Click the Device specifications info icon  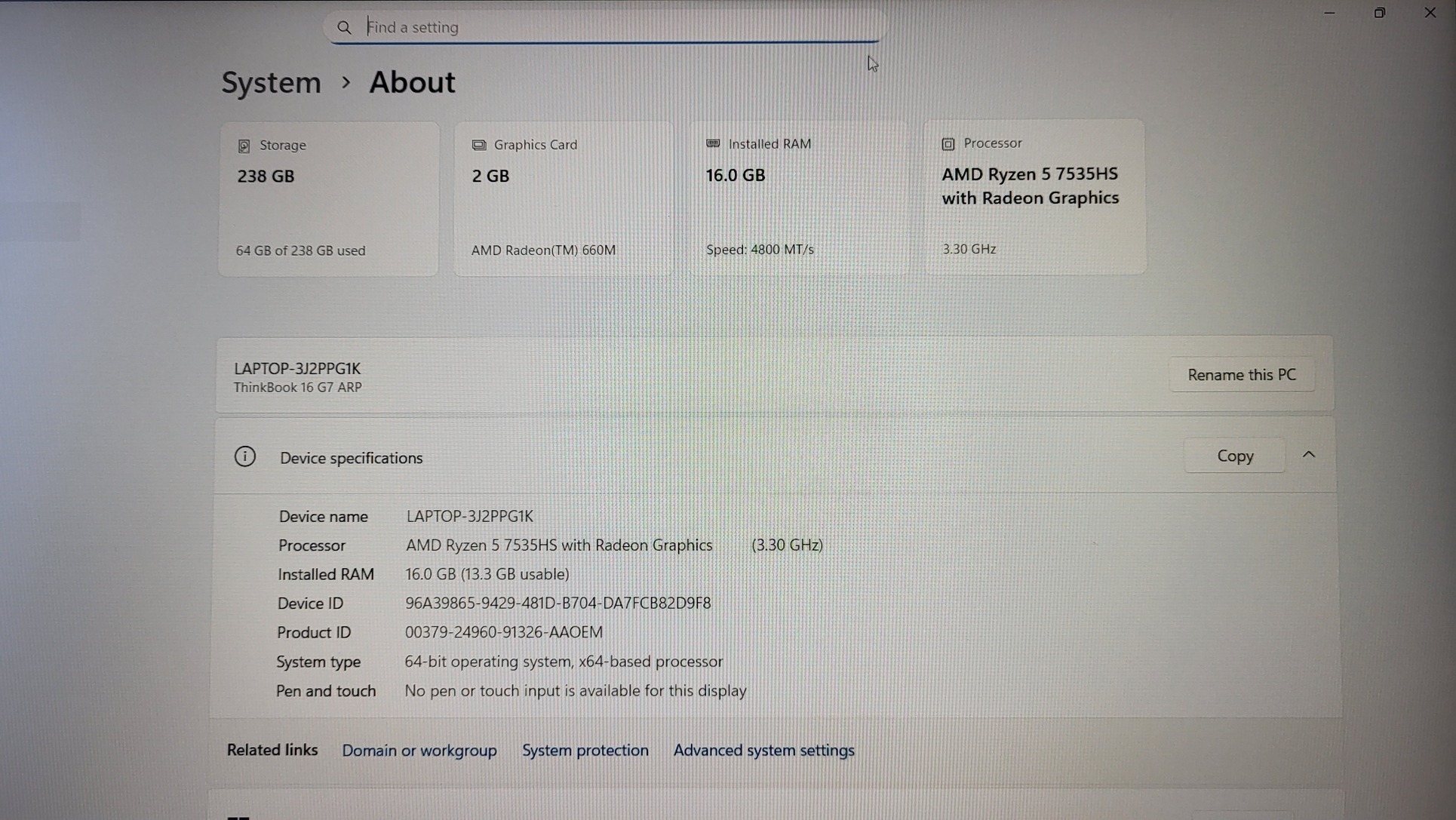pyautogui.click(x=244, y=456)
